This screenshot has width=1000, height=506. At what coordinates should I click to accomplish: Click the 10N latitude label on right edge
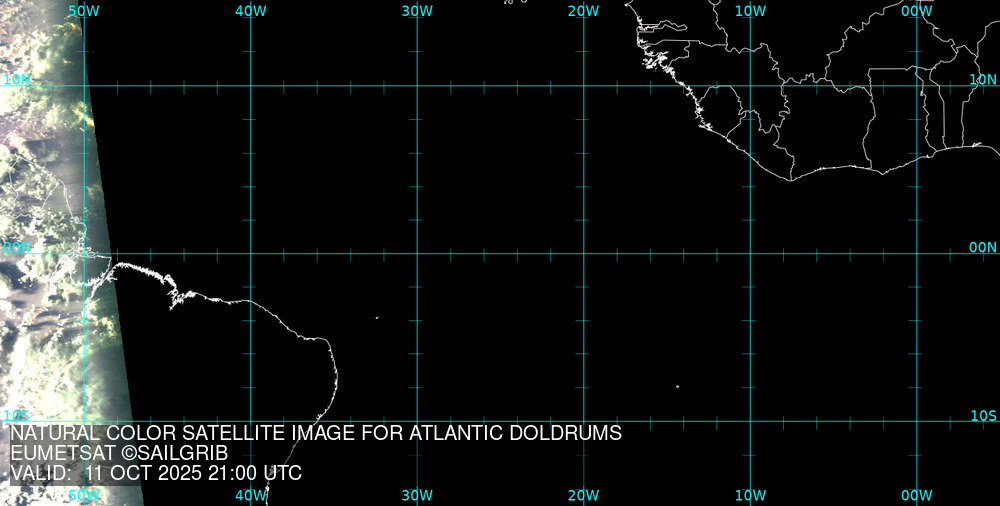point(983,79)
